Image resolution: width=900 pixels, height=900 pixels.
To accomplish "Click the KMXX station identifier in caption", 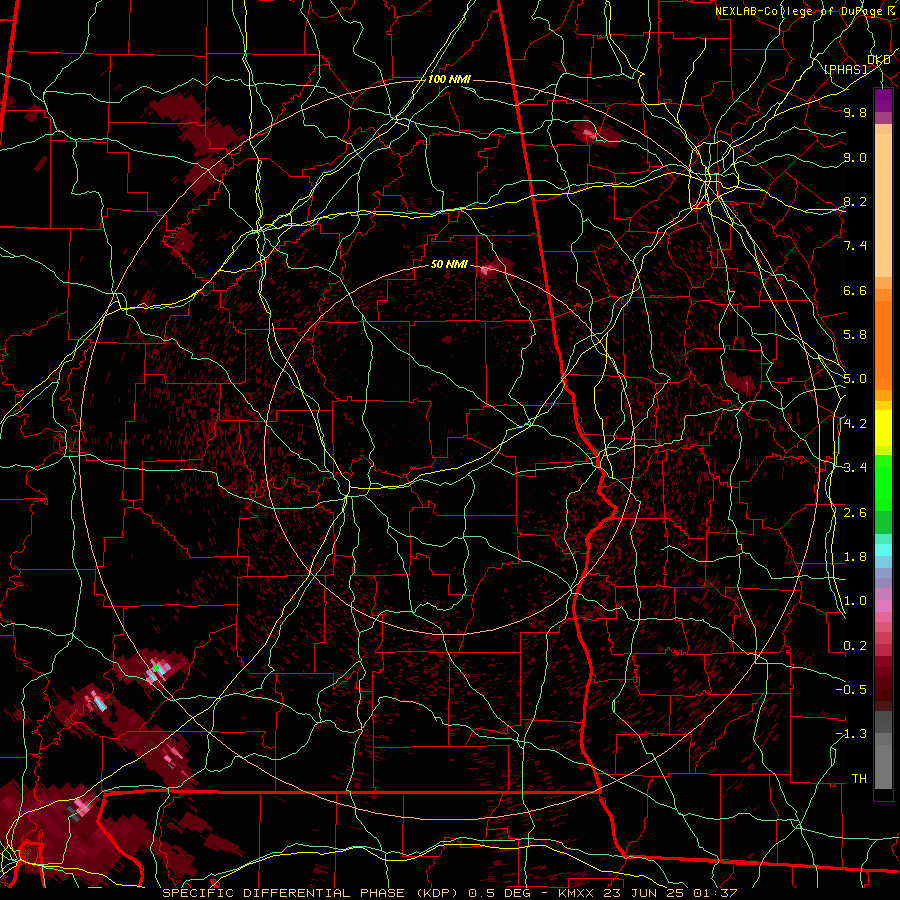I will click(576, 893).
